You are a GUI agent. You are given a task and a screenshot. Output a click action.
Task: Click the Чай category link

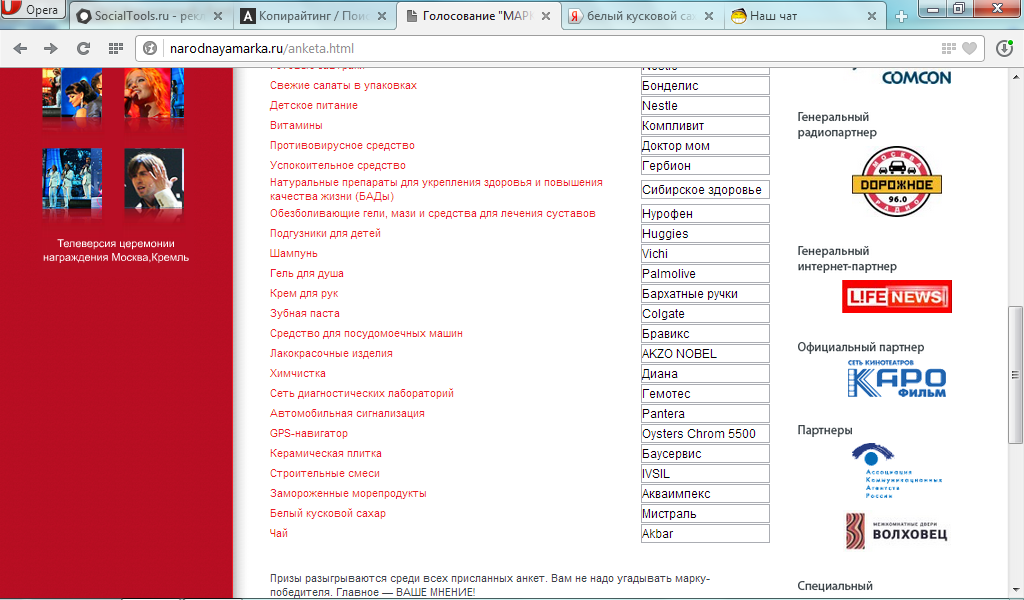[279, 533]
